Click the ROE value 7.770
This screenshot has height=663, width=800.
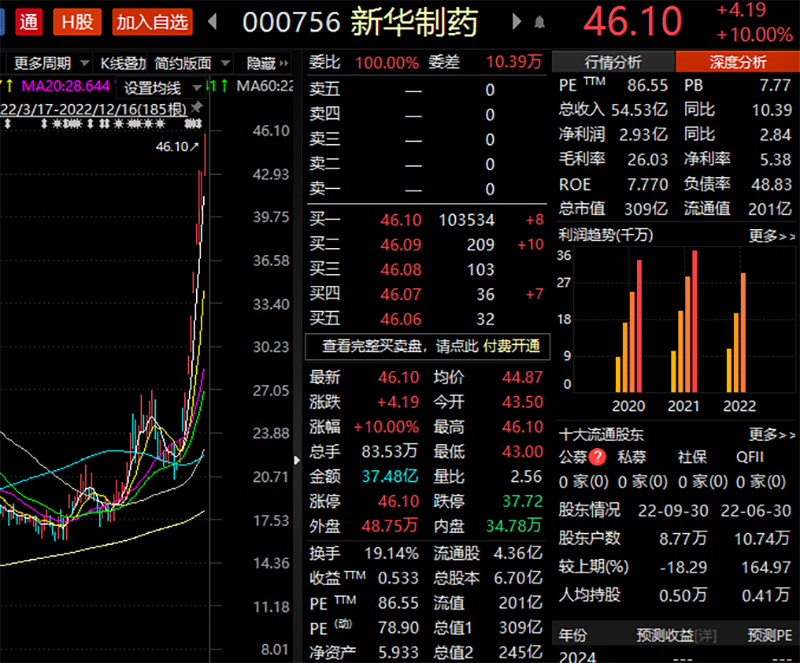(647, 184)
